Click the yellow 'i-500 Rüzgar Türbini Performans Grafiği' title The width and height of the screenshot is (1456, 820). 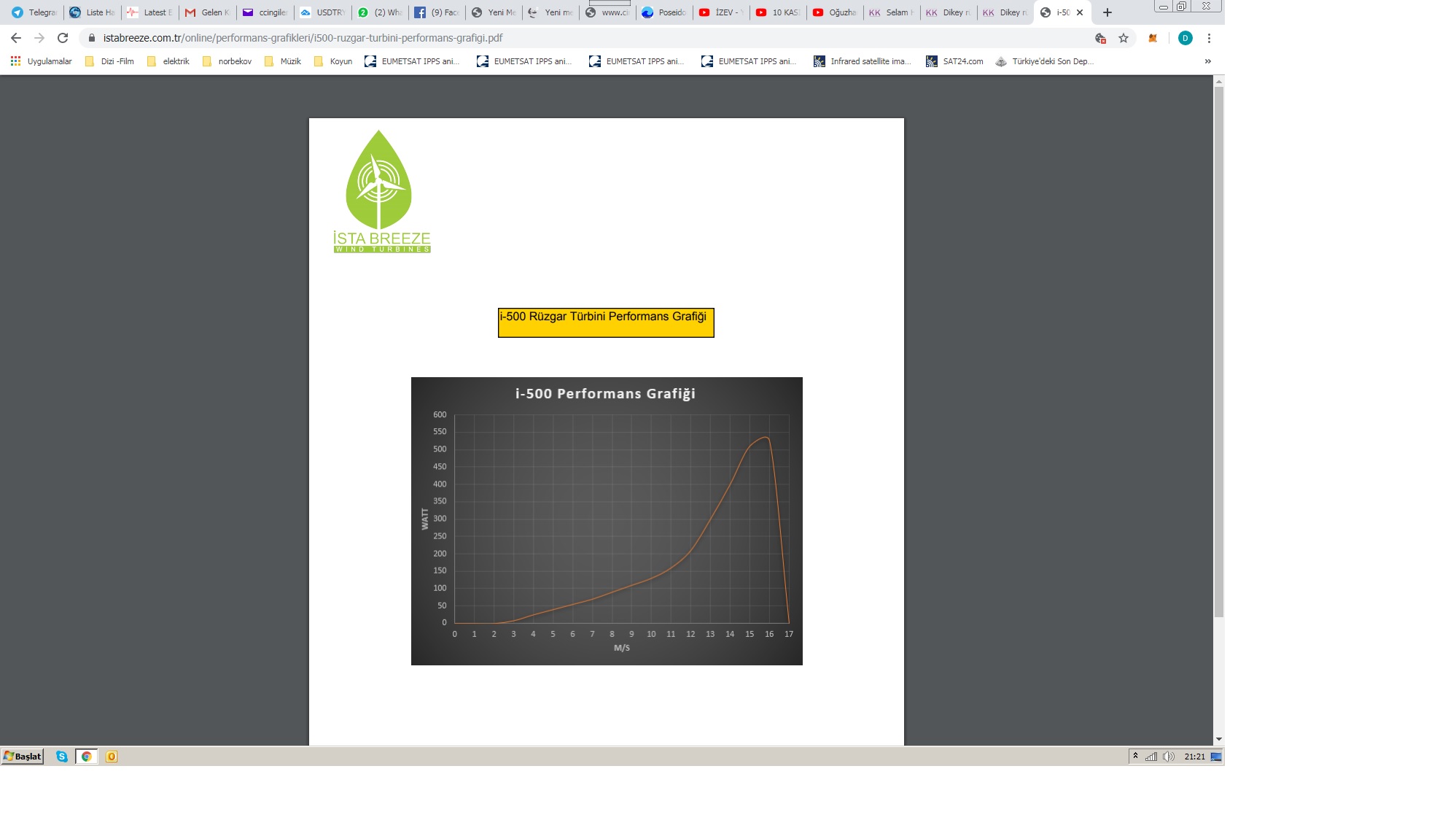[606, 322]
